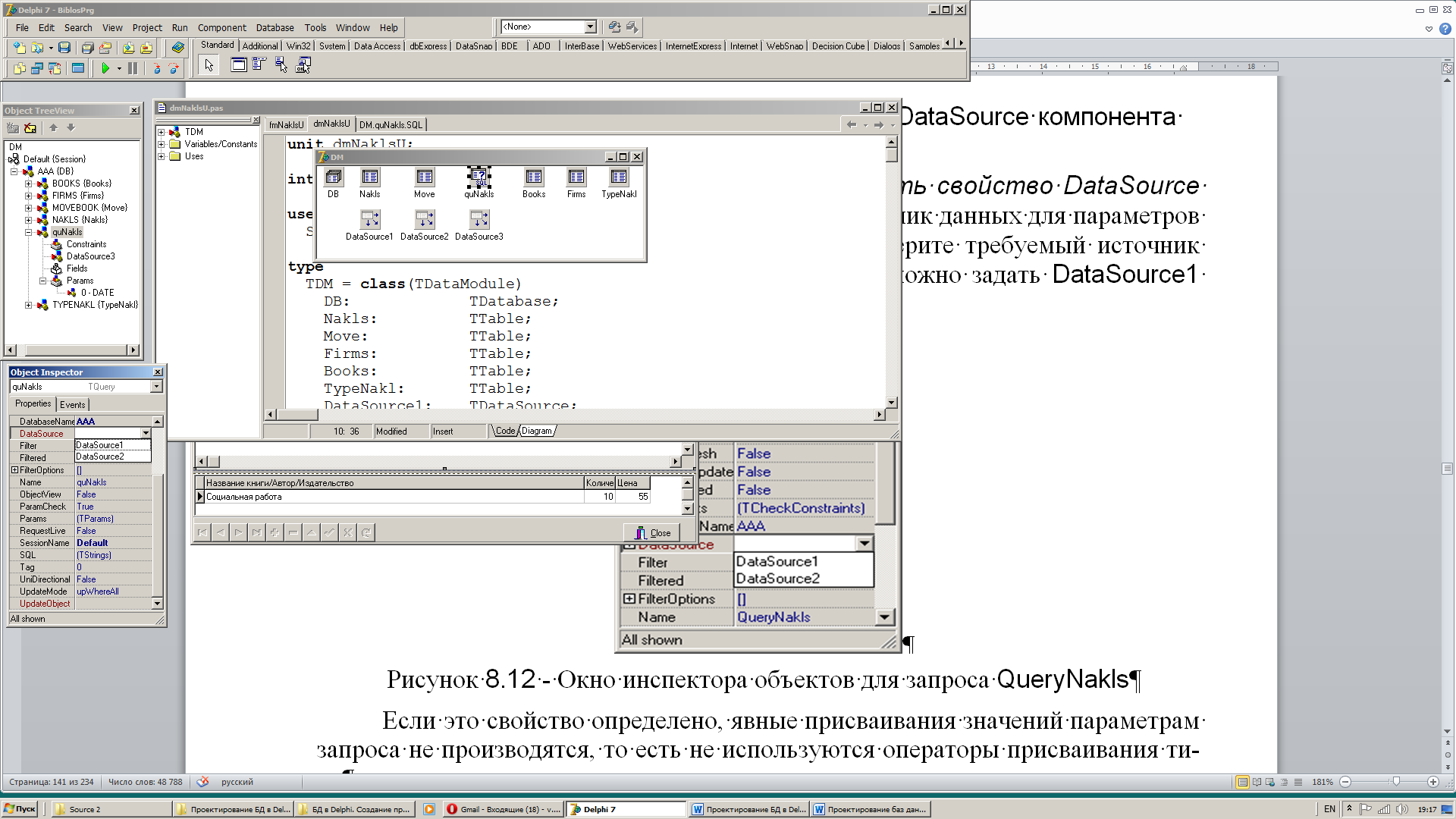Switch to Events tab in Object Inspector

[73, 405]
